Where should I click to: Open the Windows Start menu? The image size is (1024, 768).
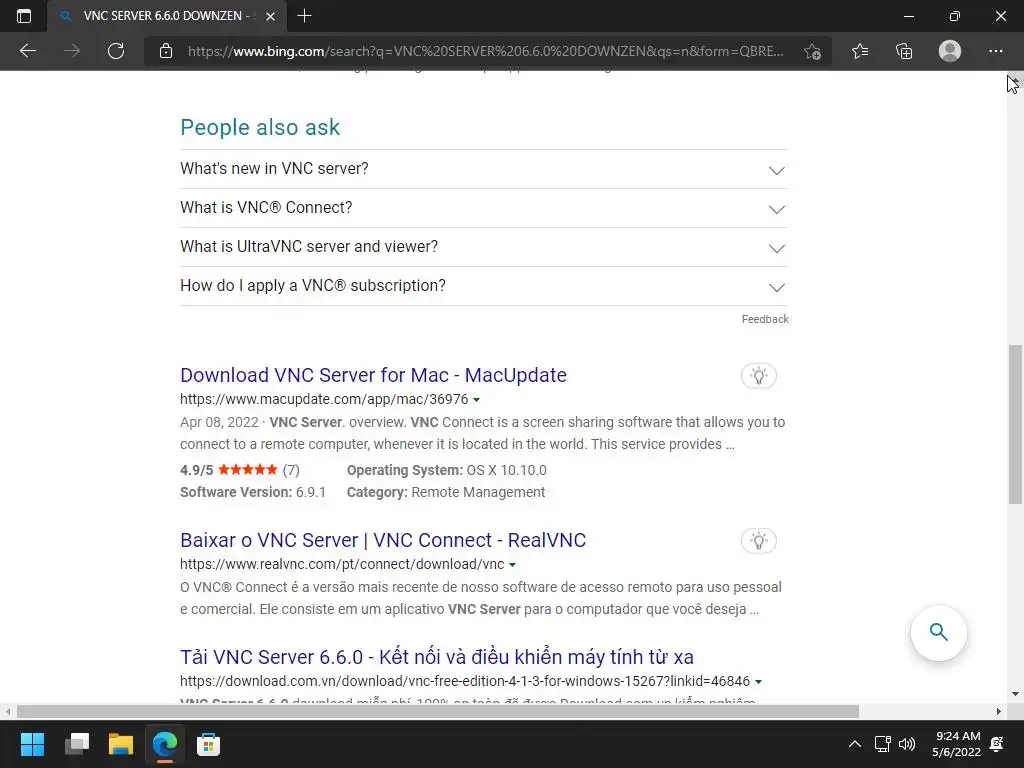[32, 744]
